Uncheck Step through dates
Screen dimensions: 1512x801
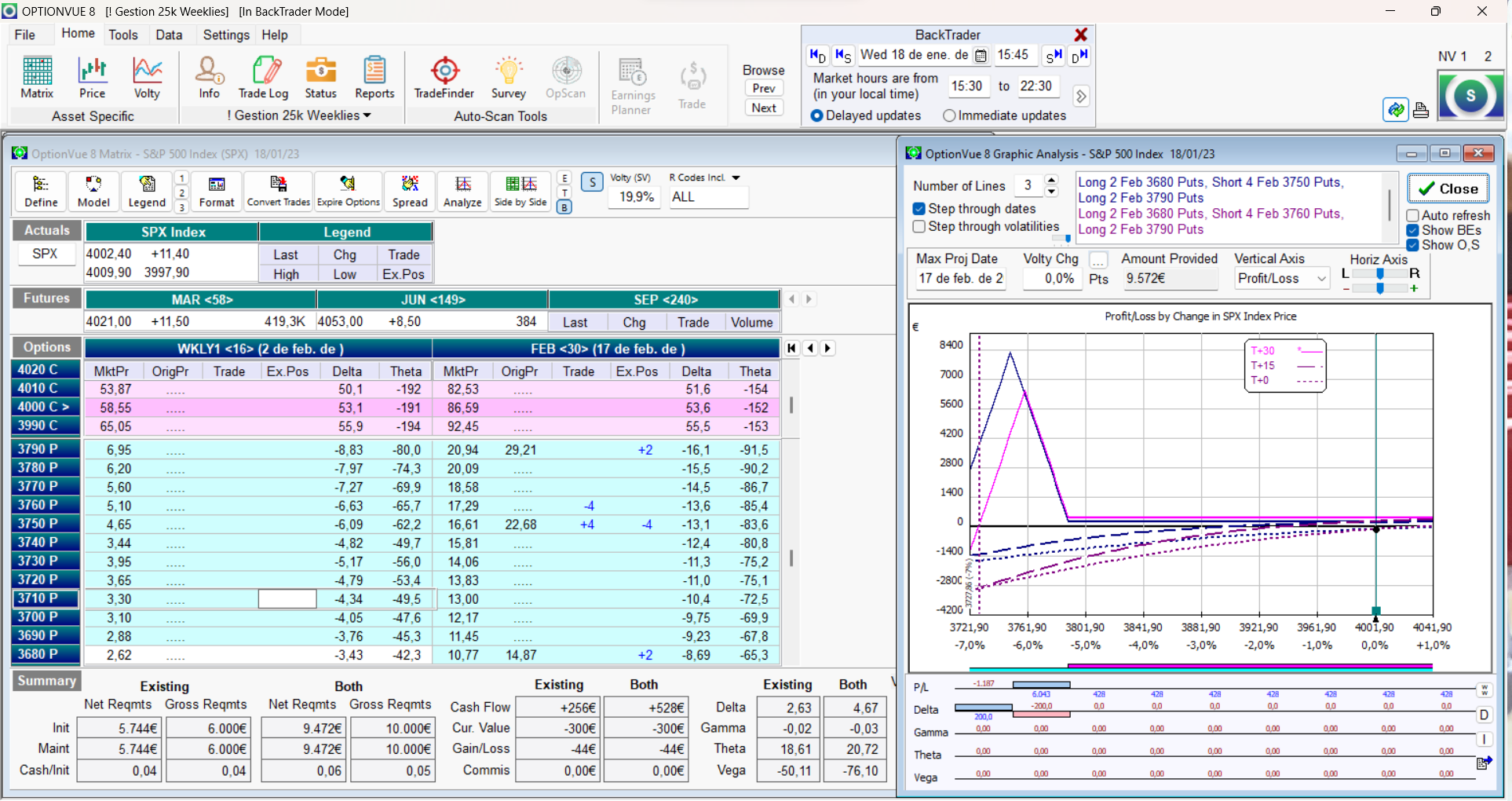(919, 209)
